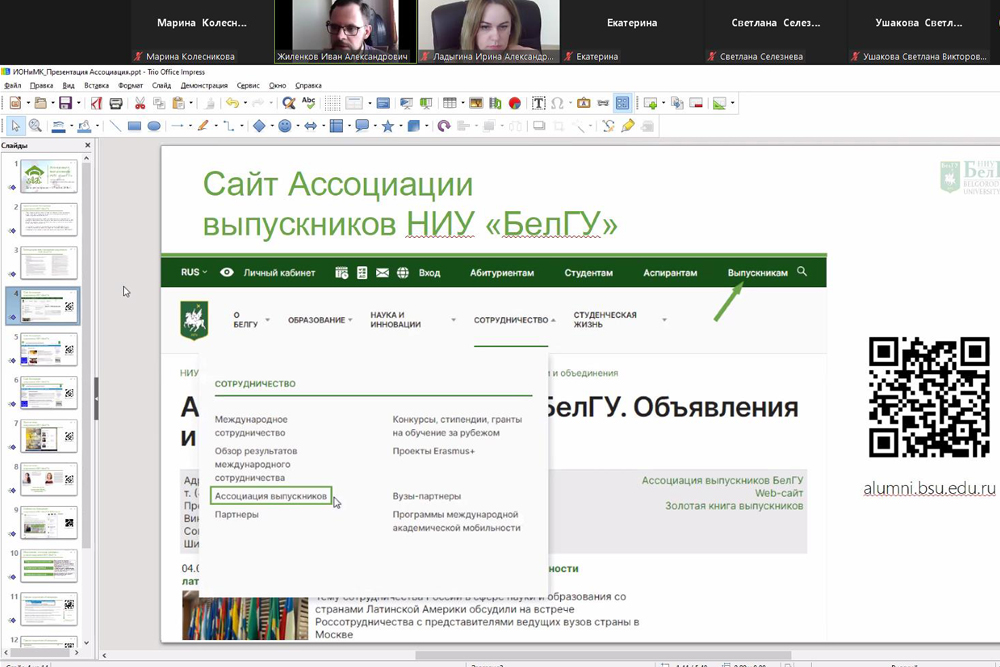1000x667 pixels.
Task: Expand the symbol shapes smiley dropdown
Action: 298,126
